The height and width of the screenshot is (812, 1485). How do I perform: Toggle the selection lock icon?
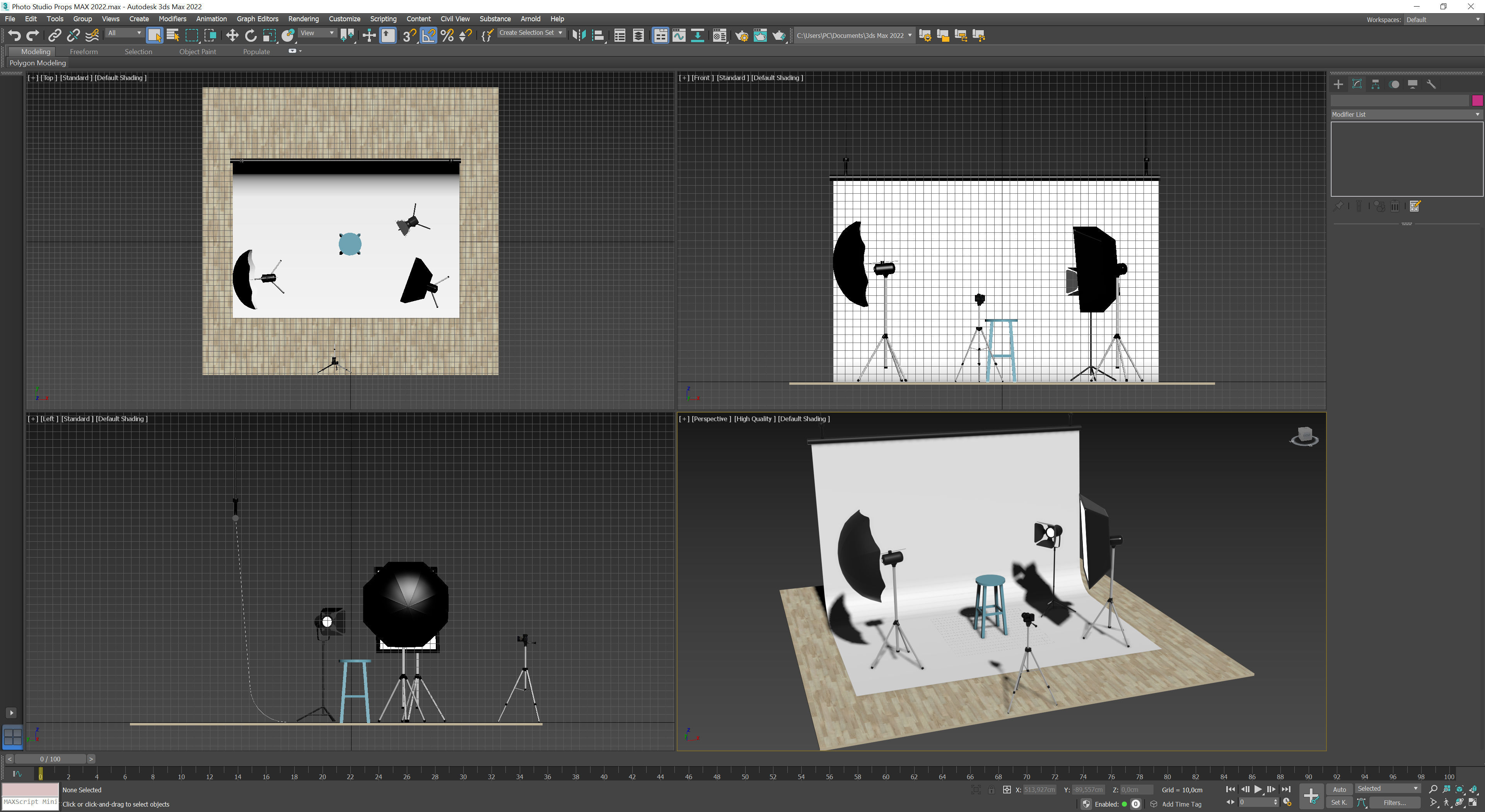[991, 790]
